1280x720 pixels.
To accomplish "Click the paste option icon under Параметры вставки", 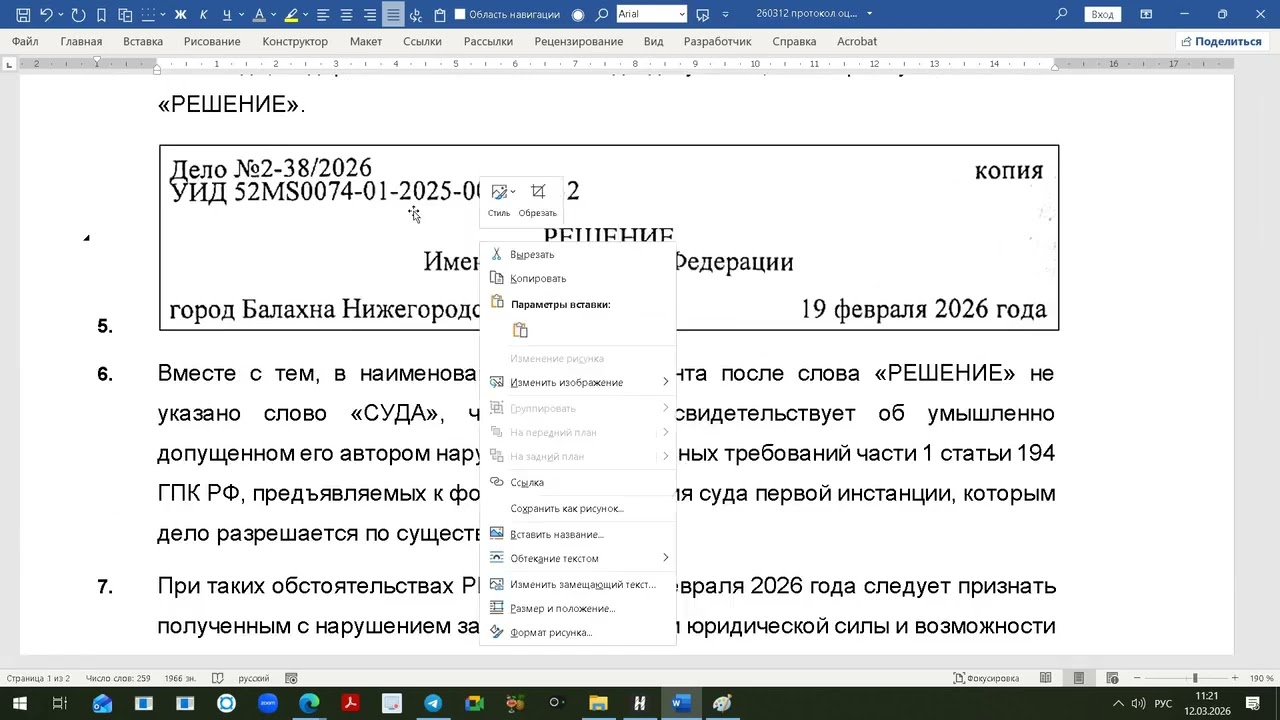I will [520, 330].
